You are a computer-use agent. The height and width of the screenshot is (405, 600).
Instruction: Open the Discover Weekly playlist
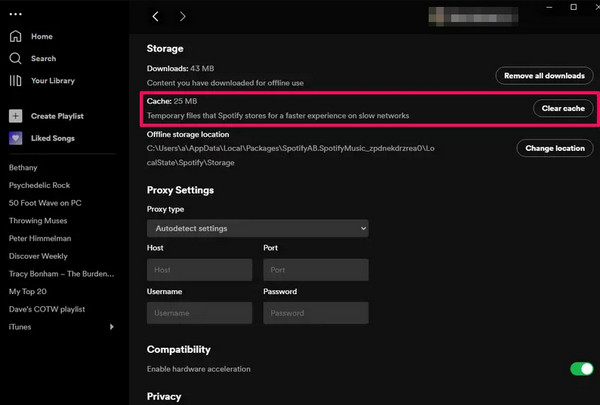pyautogui.click(x=38, y=256)
